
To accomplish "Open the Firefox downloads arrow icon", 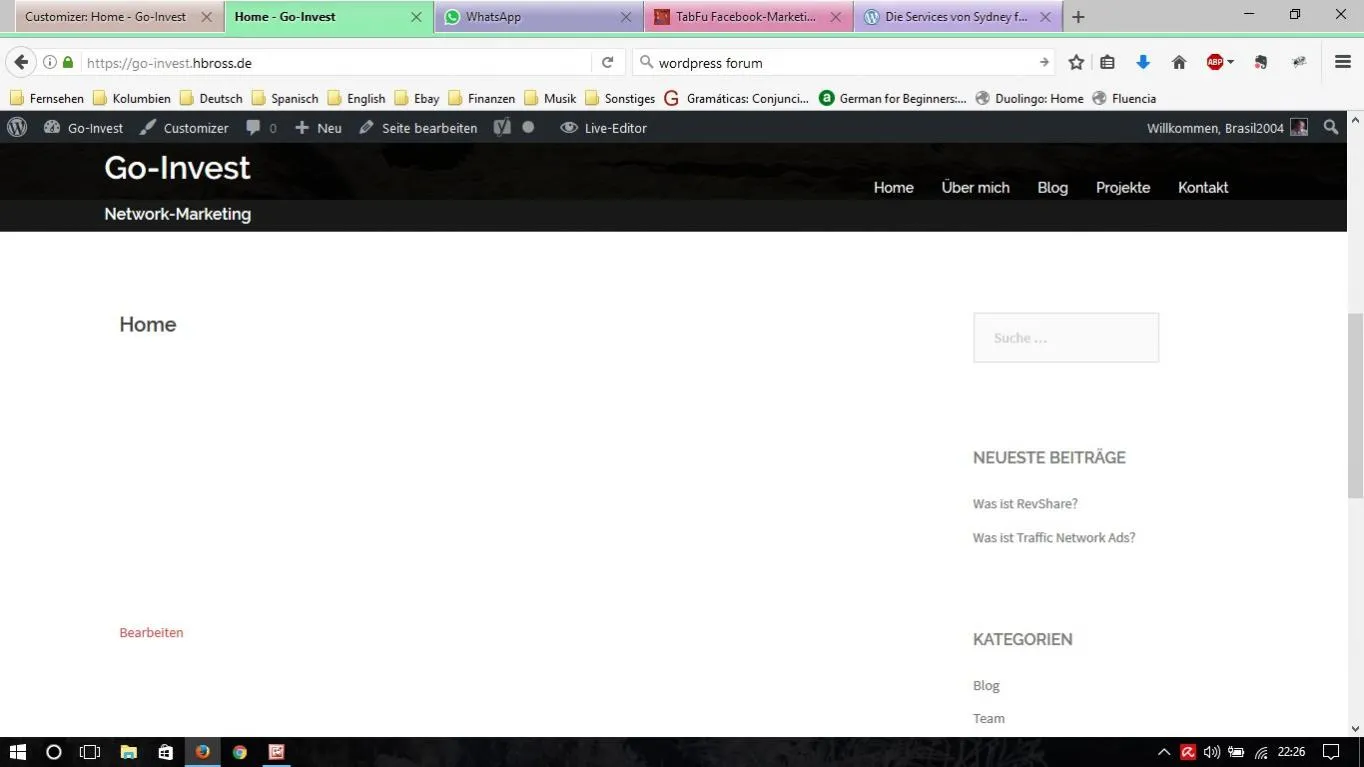I will tap(1143, 62).
